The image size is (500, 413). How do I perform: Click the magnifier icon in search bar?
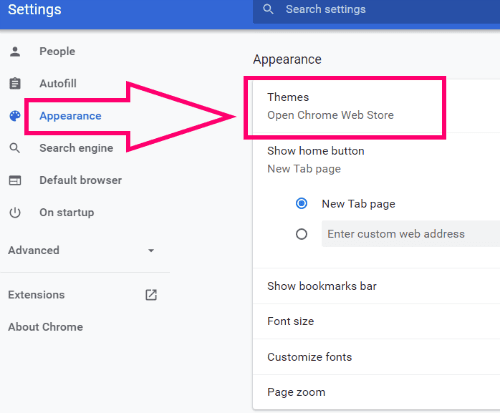pyautogui.click(x=268, y=9)
